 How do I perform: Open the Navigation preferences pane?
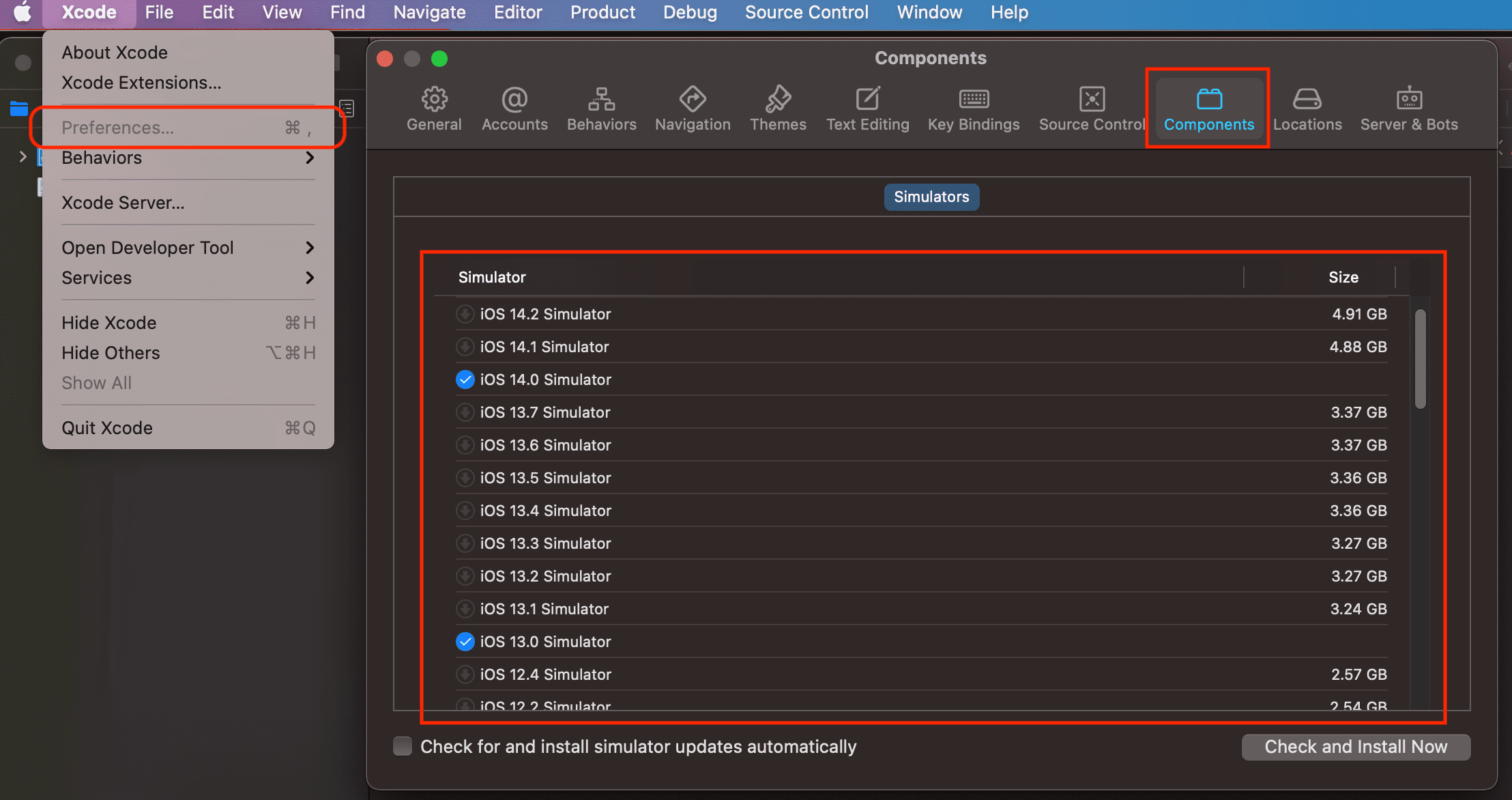(x=693, y=109)
